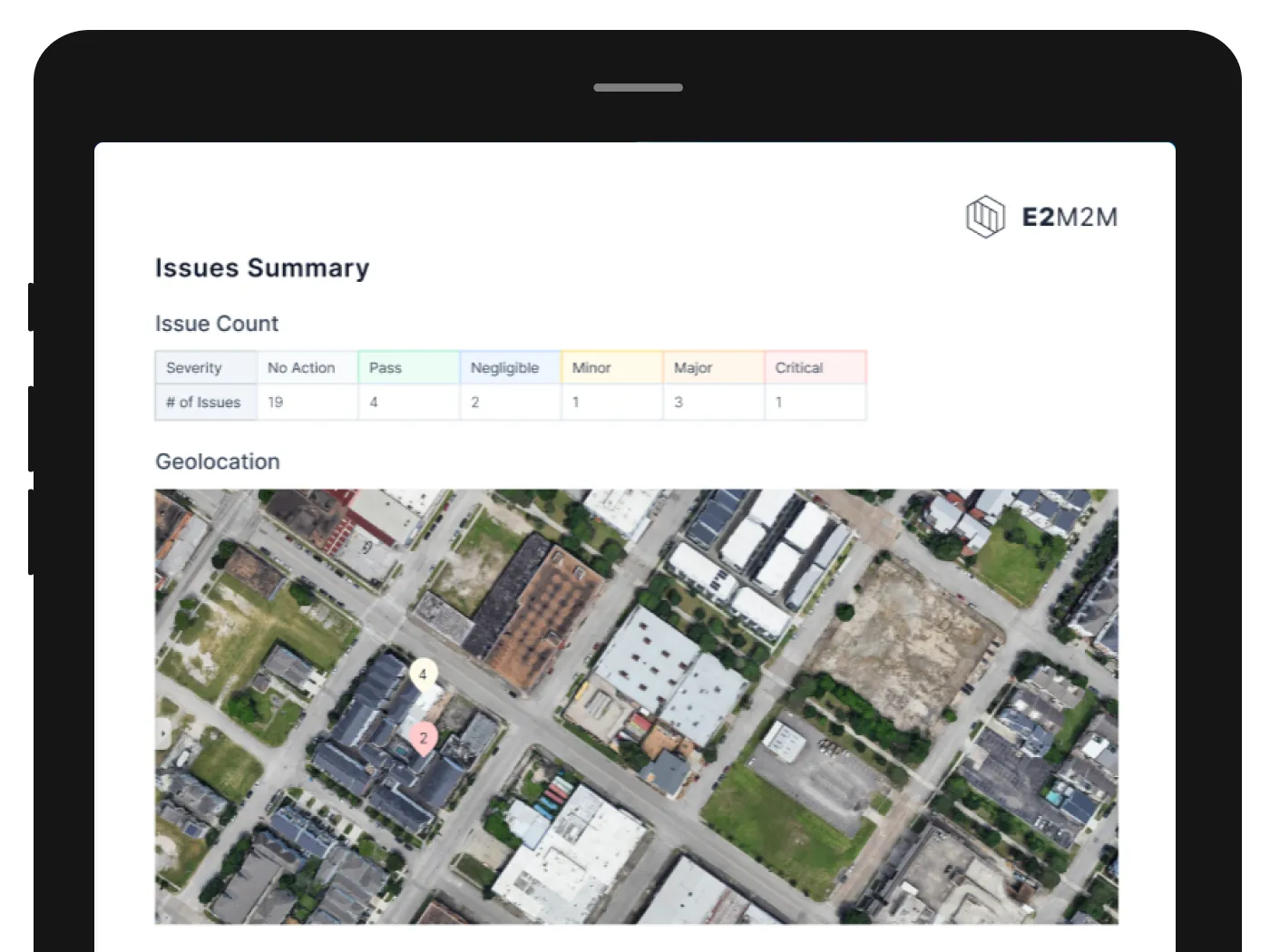Click the hexagon icon left of E2M2M text
Image resolution: width=1270 pixels, height=952 pixels.
[985, 217]
